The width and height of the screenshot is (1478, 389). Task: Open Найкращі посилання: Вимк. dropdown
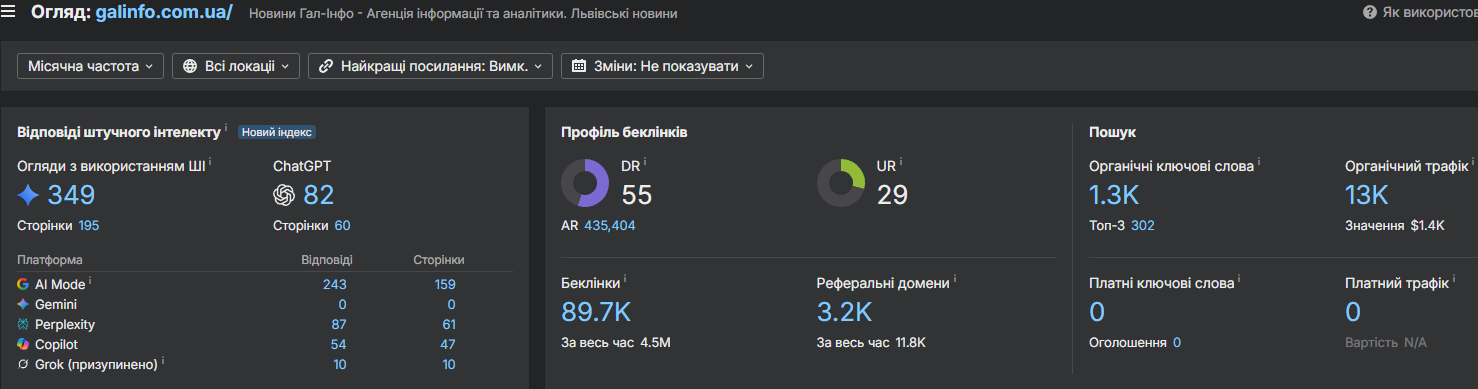tap(430, 66)
